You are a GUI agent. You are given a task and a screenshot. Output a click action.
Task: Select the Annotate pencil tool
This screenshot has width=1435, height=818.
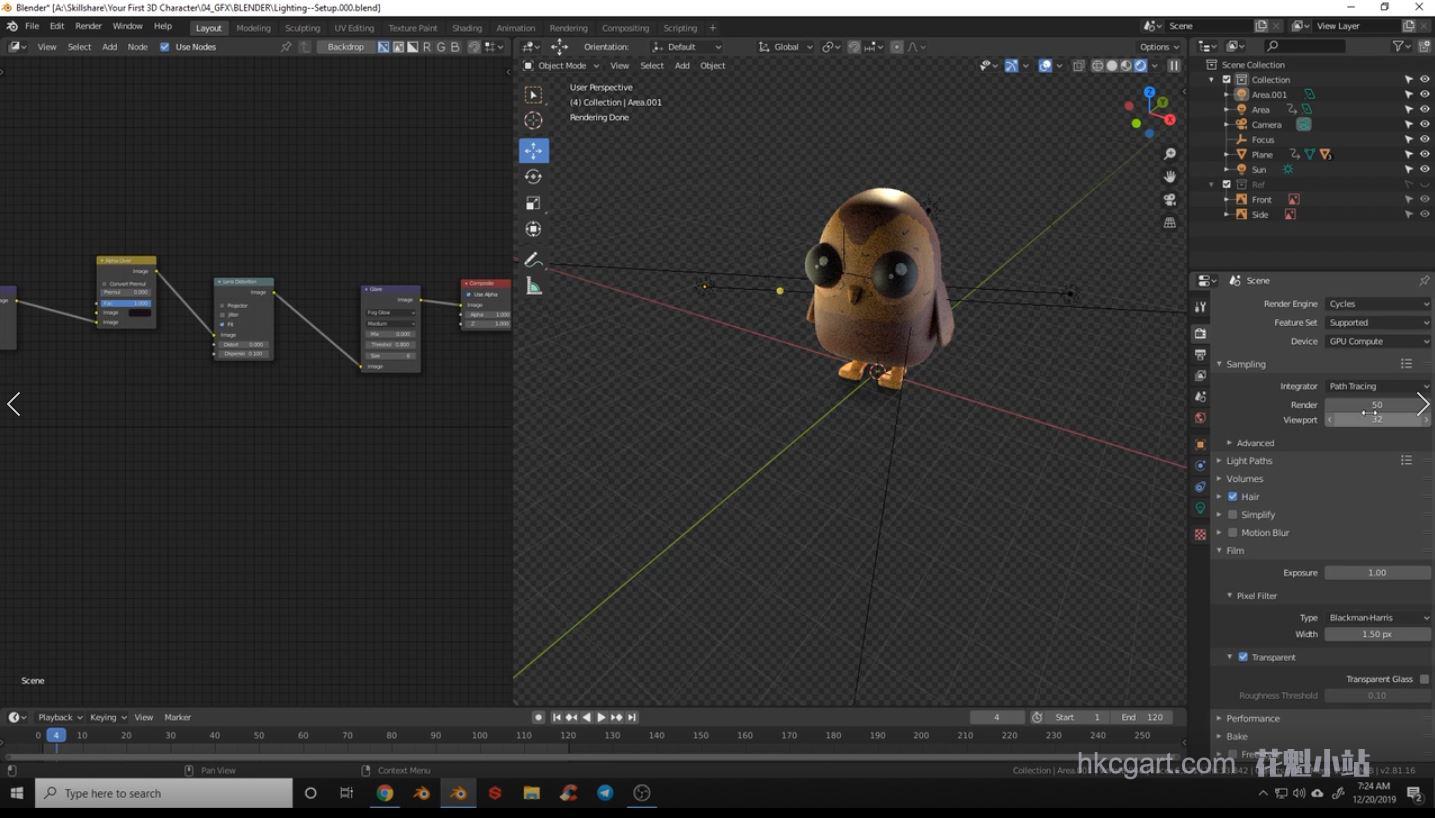[x=533, y=260]
